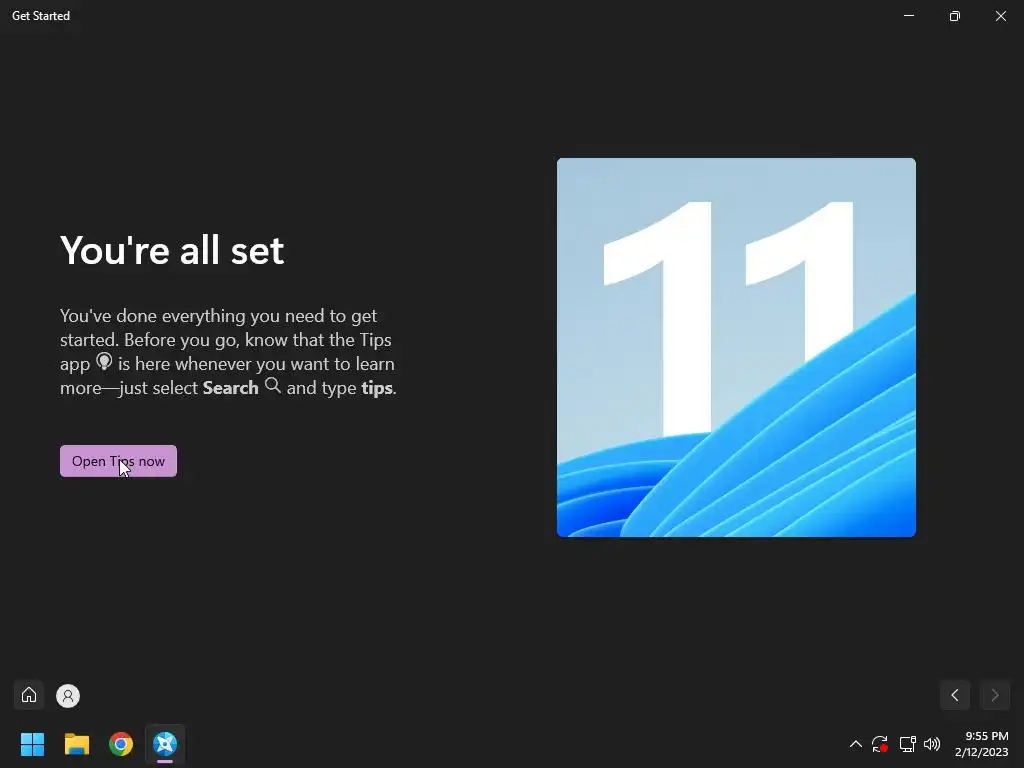Screen dimensions: 1024x768
Task: Click the Tips lightbulb icon in the paragraph
Action: tap(104, 362)
